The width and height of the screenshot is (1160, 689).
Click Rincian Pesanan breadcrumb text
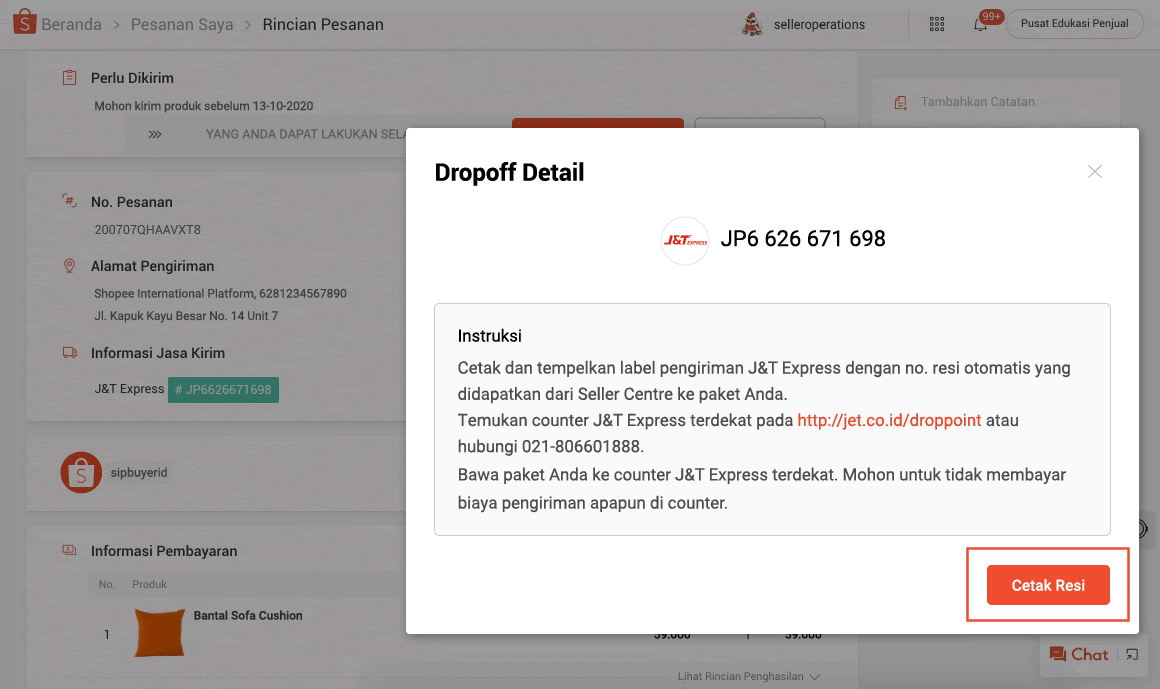pyautogui.click(x=323, y=24)
